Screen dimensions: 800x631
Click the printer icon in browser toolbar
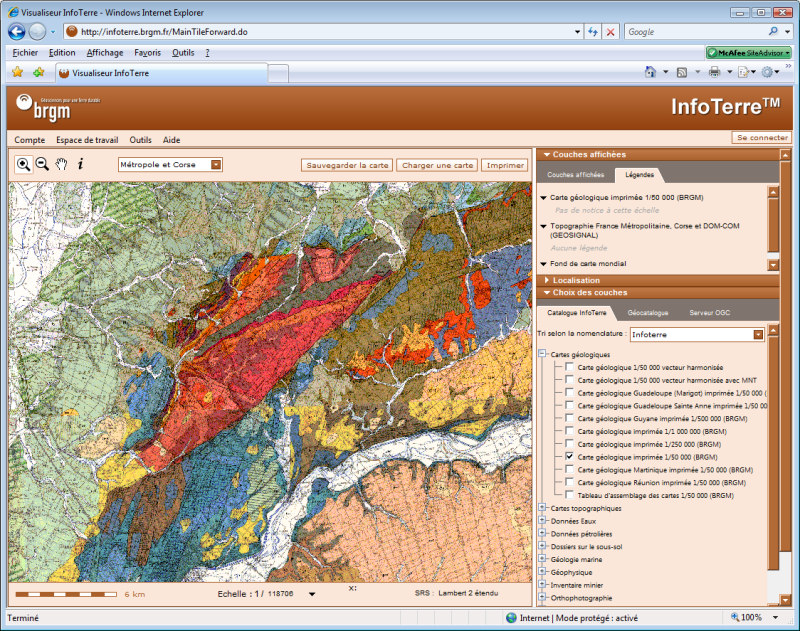tap(714, 72)
